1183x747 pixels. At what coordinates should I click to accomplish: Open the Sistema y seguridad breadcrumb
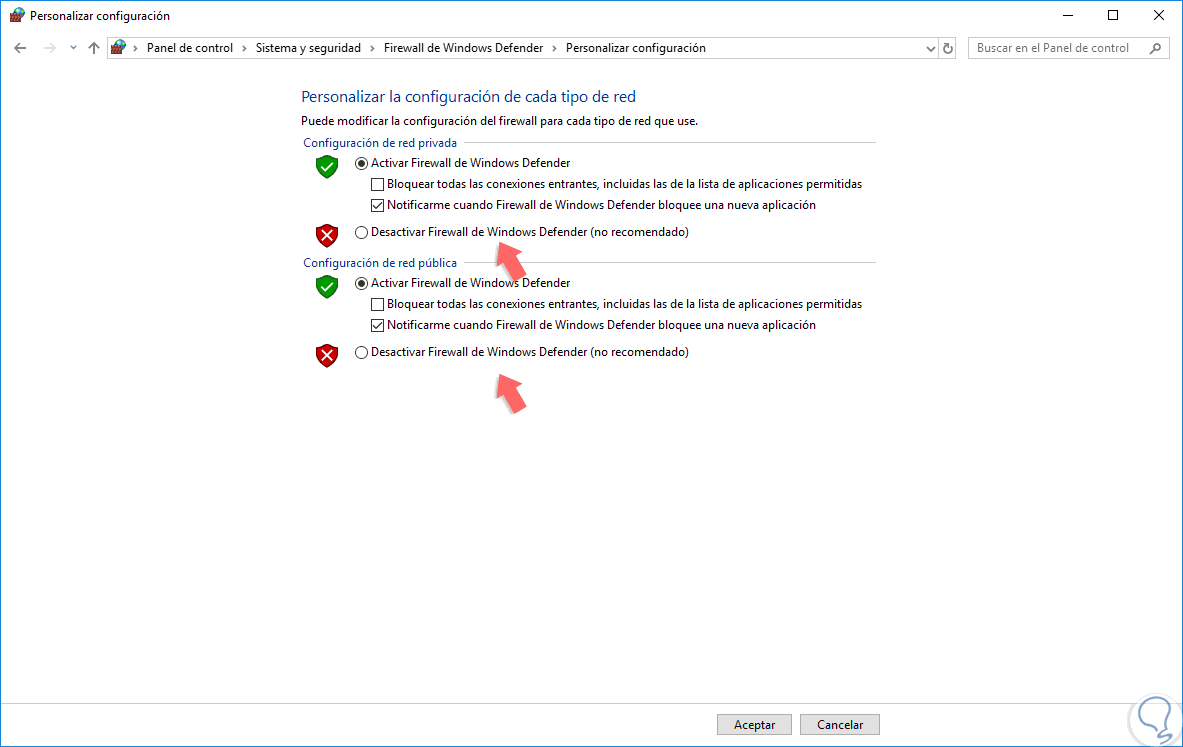pyautogui.click(x=308, y=48)
